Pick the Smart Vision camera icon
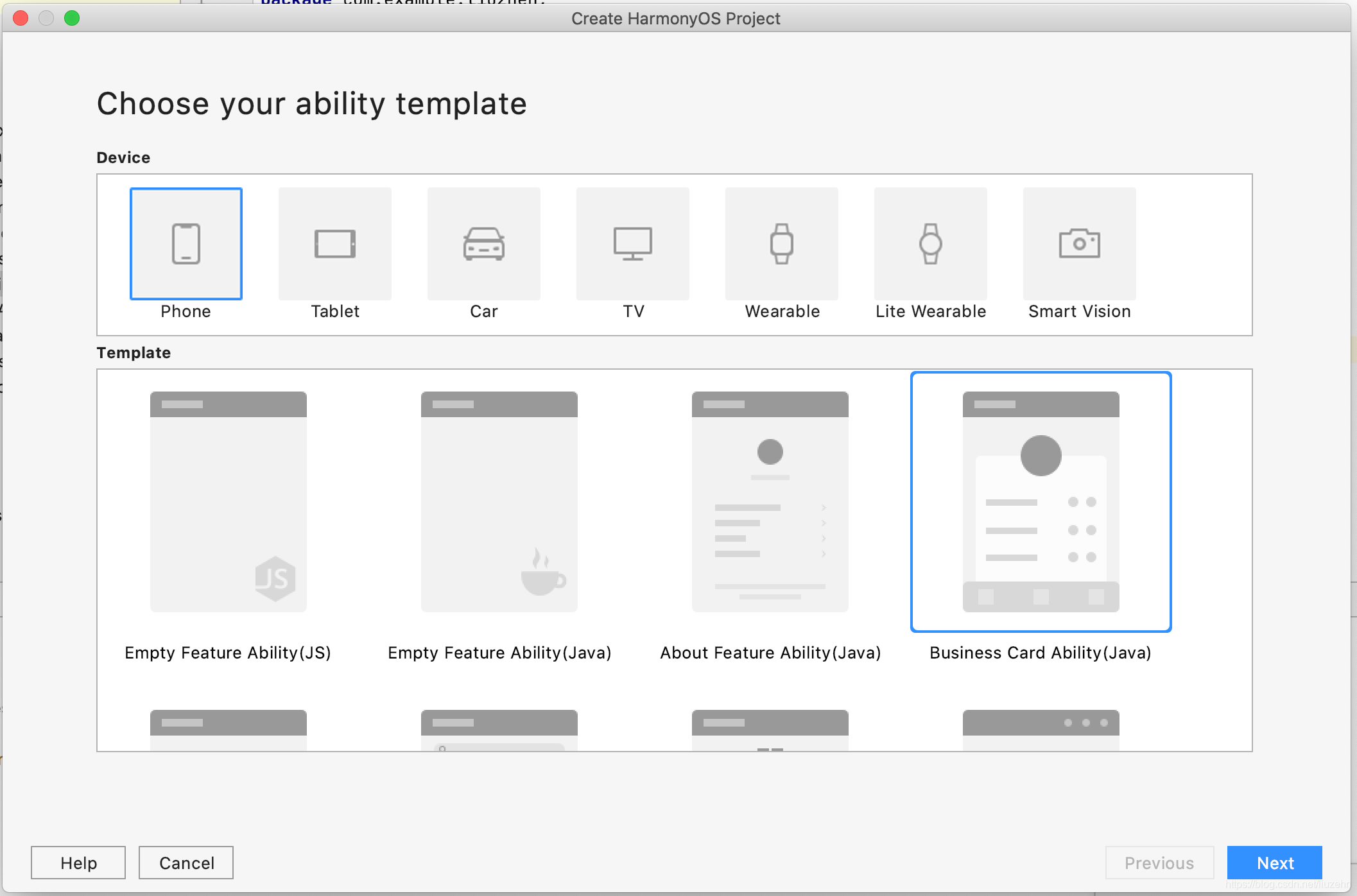 point(1080,244)
